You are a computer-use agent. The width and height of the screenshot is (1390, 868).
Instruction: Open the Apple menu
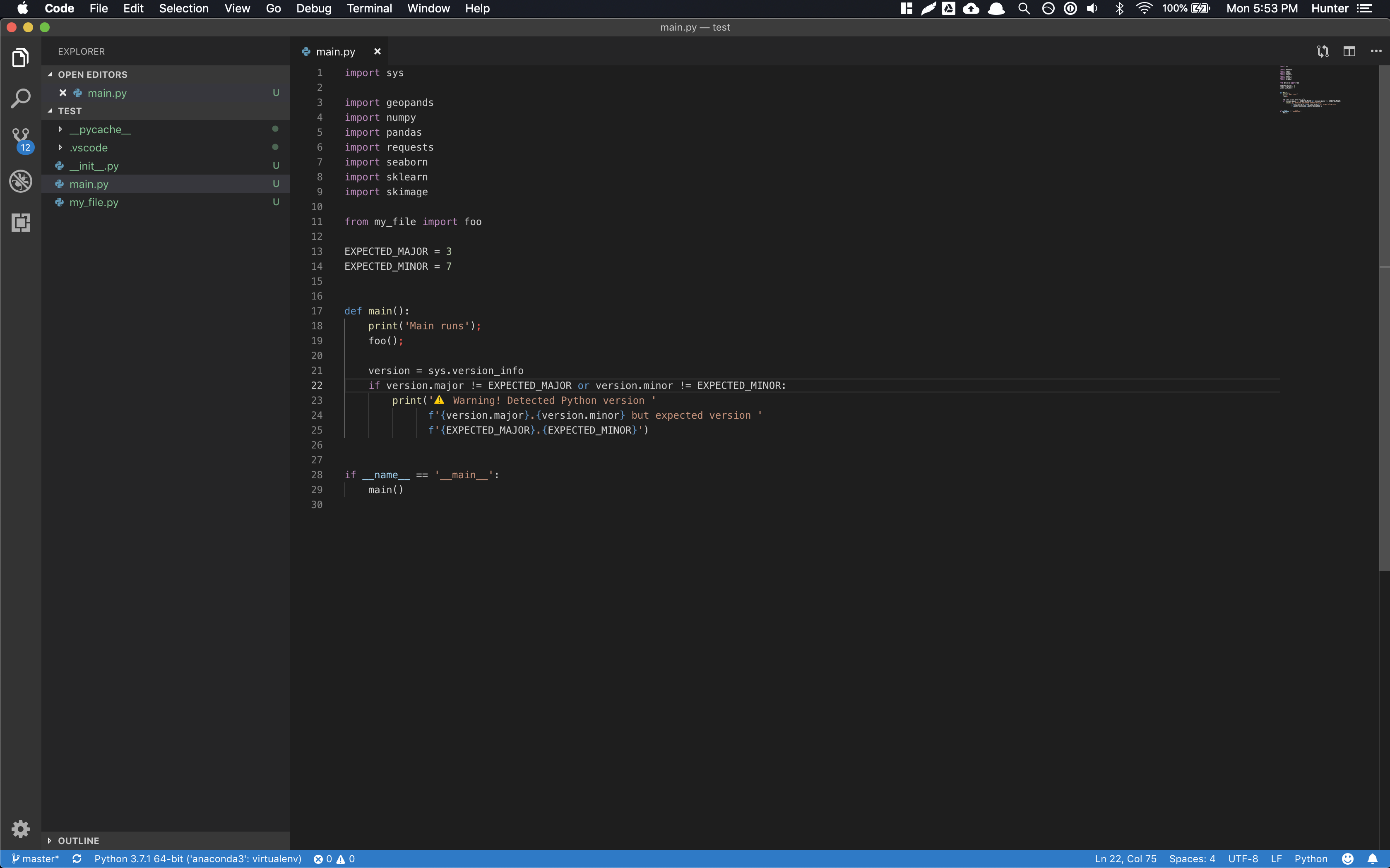point(22,9)
